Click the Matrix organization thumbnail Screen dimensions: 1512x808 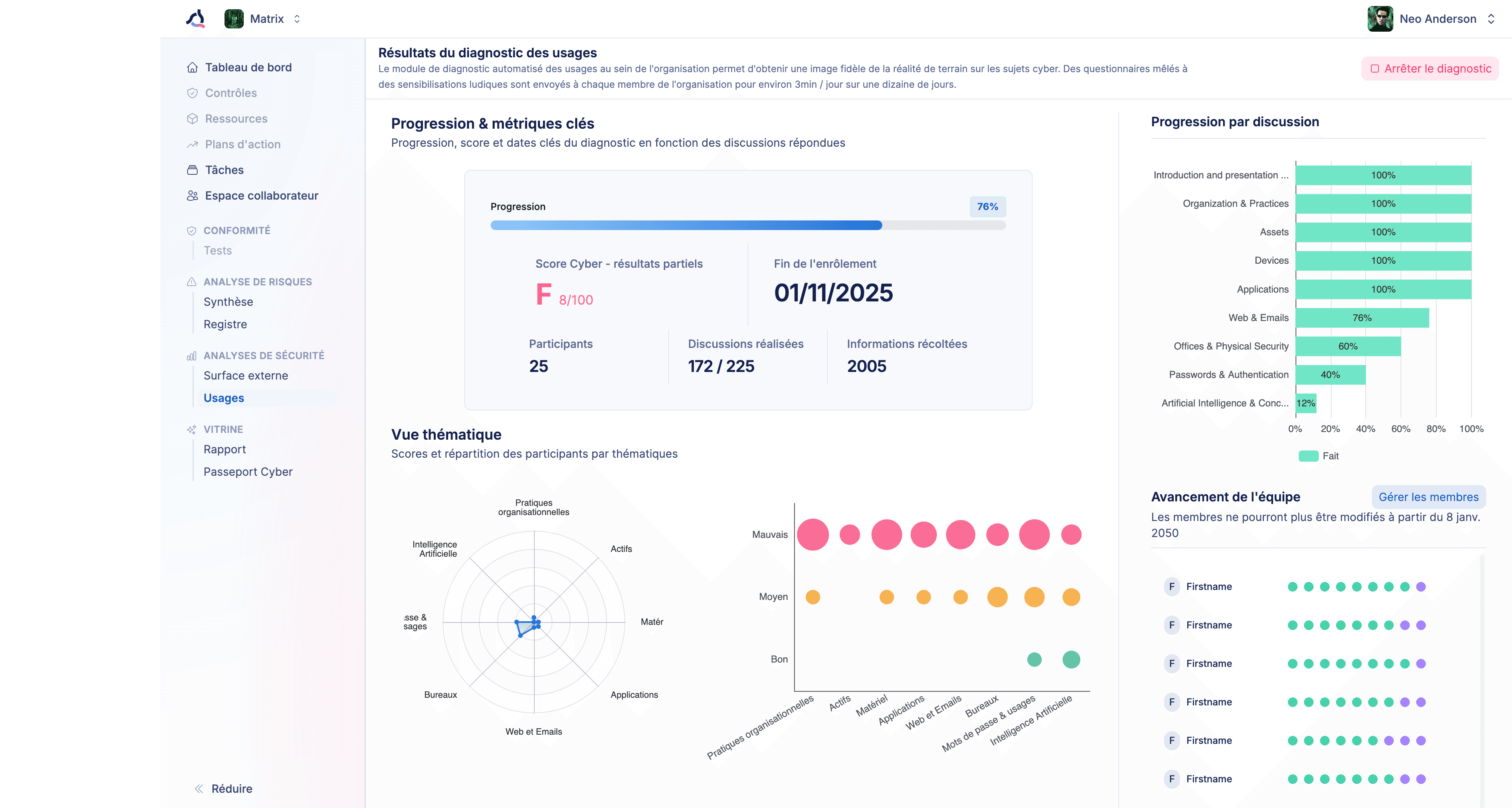pos(234,19)
